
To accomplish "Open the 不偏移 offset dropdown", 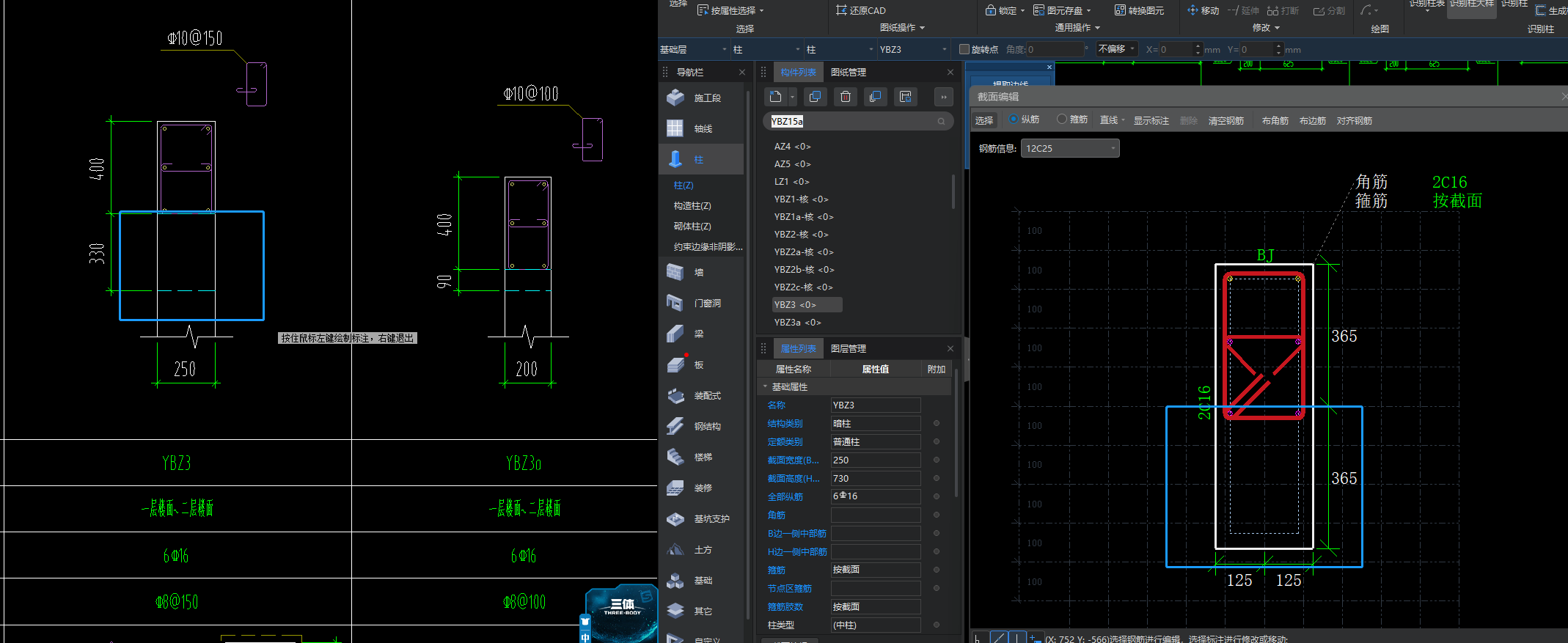I will point(1117,49).
